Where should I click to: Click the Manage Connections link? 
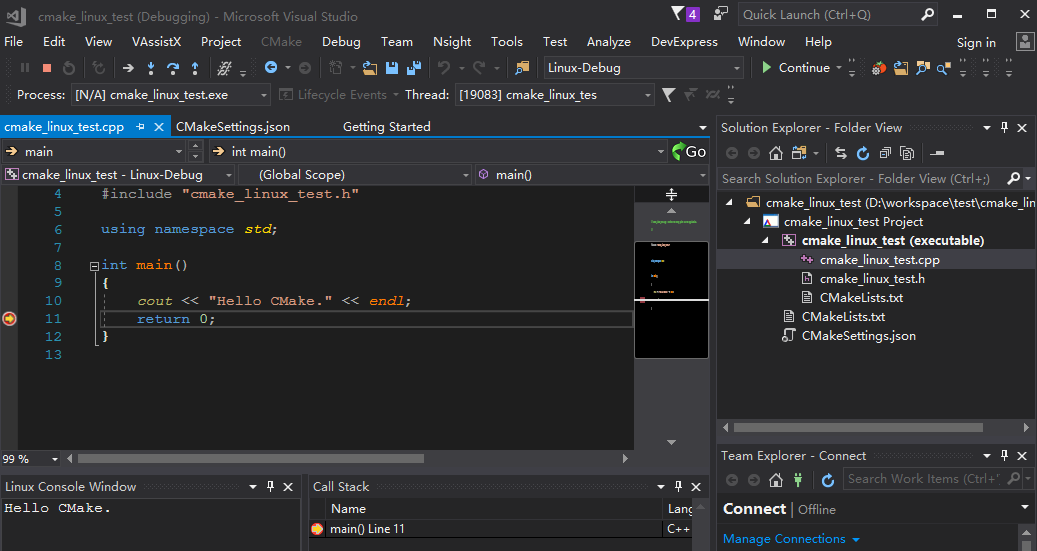(x=784, y=539)
